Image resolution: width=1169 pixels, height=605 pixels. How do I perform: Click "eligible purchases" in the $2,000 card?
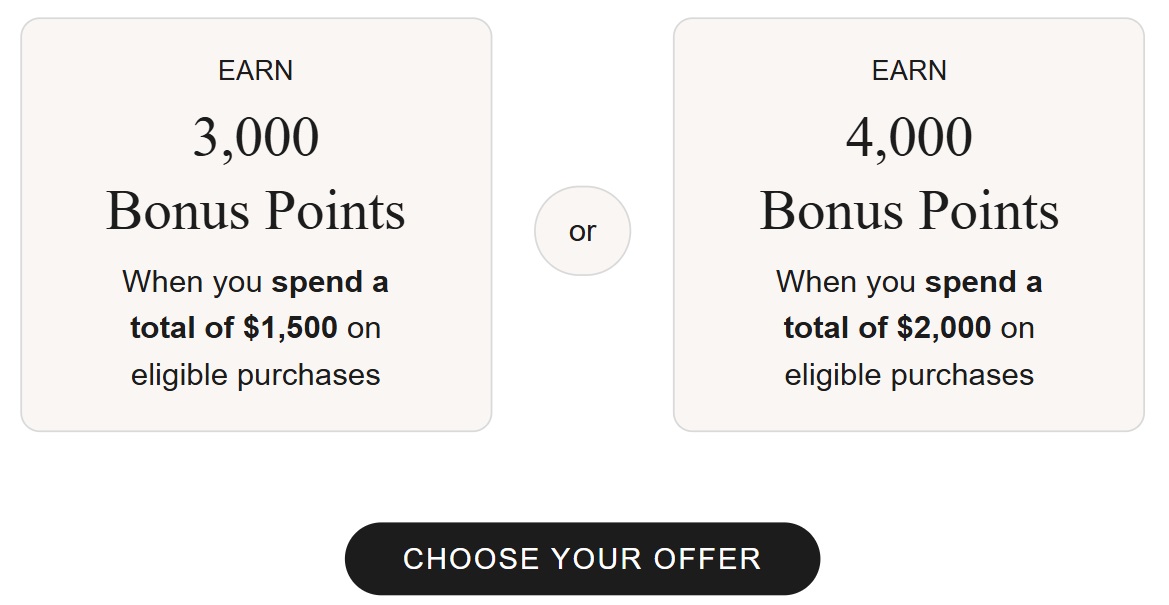(x=909, y=375)
